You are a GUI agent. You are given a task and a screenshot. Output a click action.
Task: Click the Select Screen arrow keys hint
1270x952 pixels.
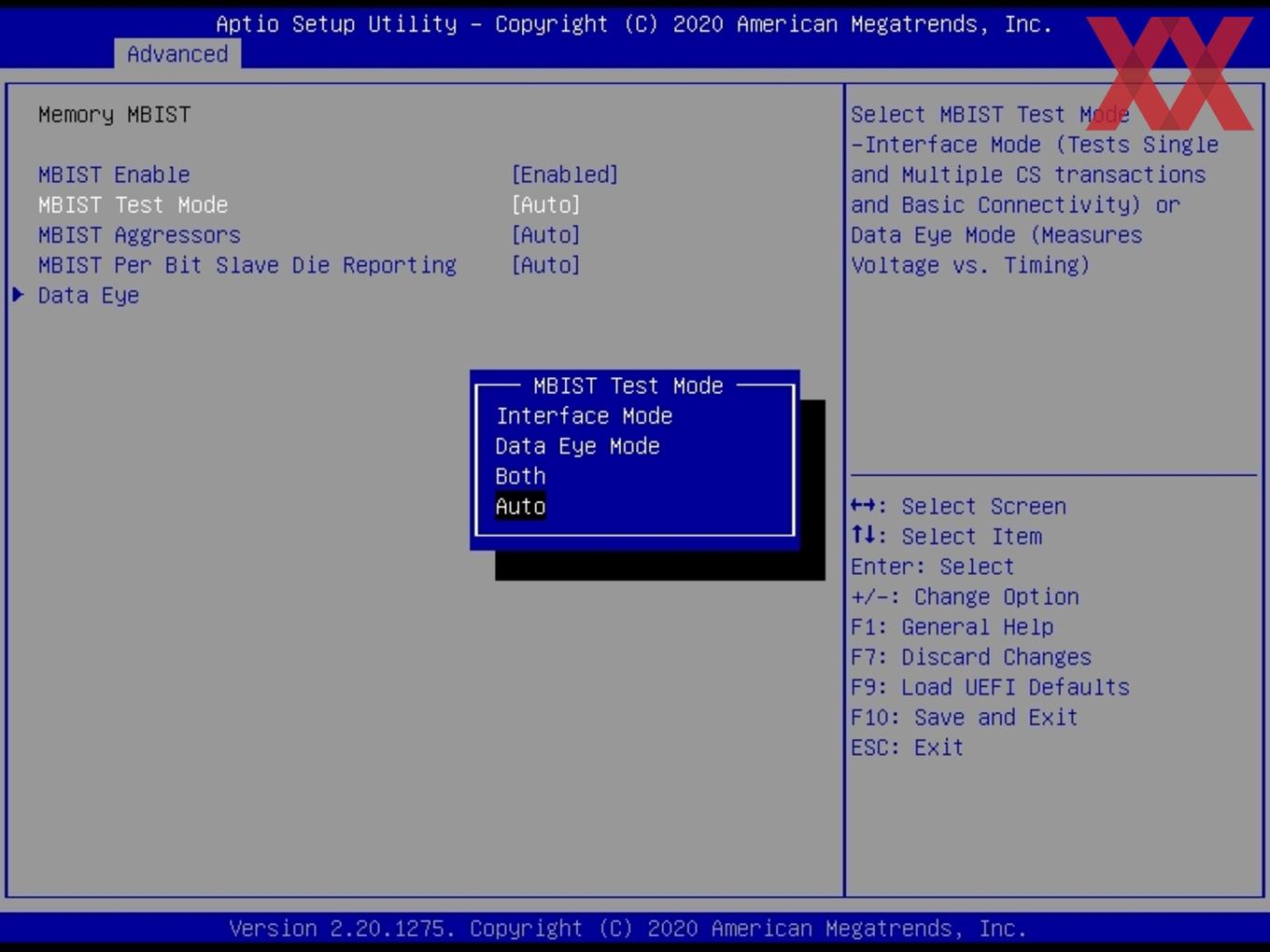[958, 506]
